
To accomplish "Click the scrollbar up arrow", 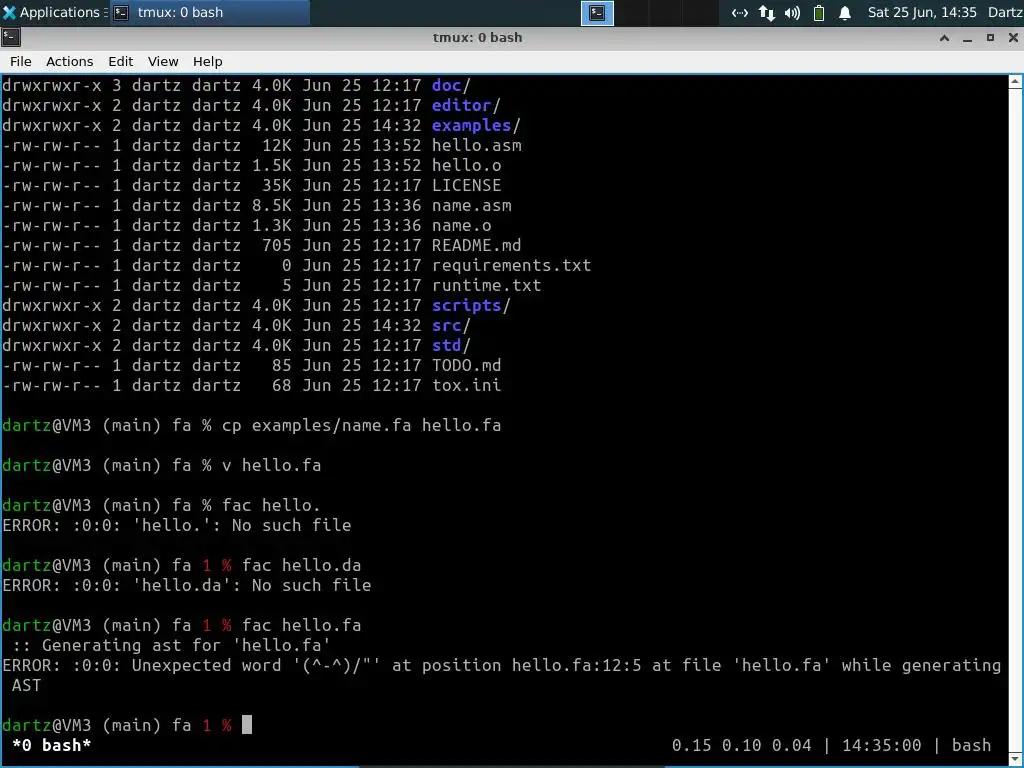I will (x=1016, y=82).
